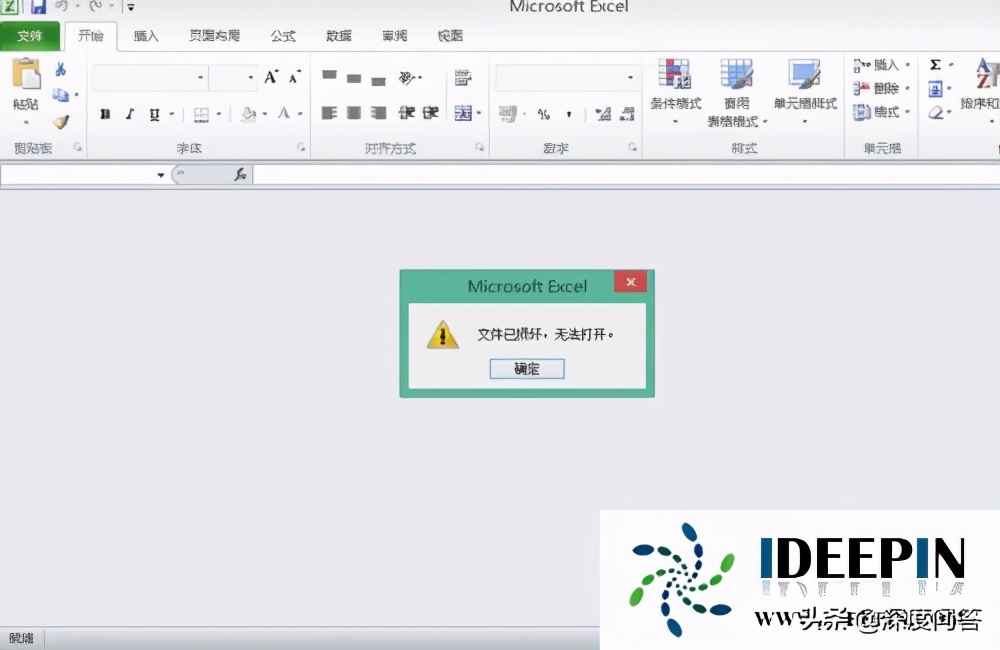Open the 文件 tab

pyautogui.click(x=31, y=35)
